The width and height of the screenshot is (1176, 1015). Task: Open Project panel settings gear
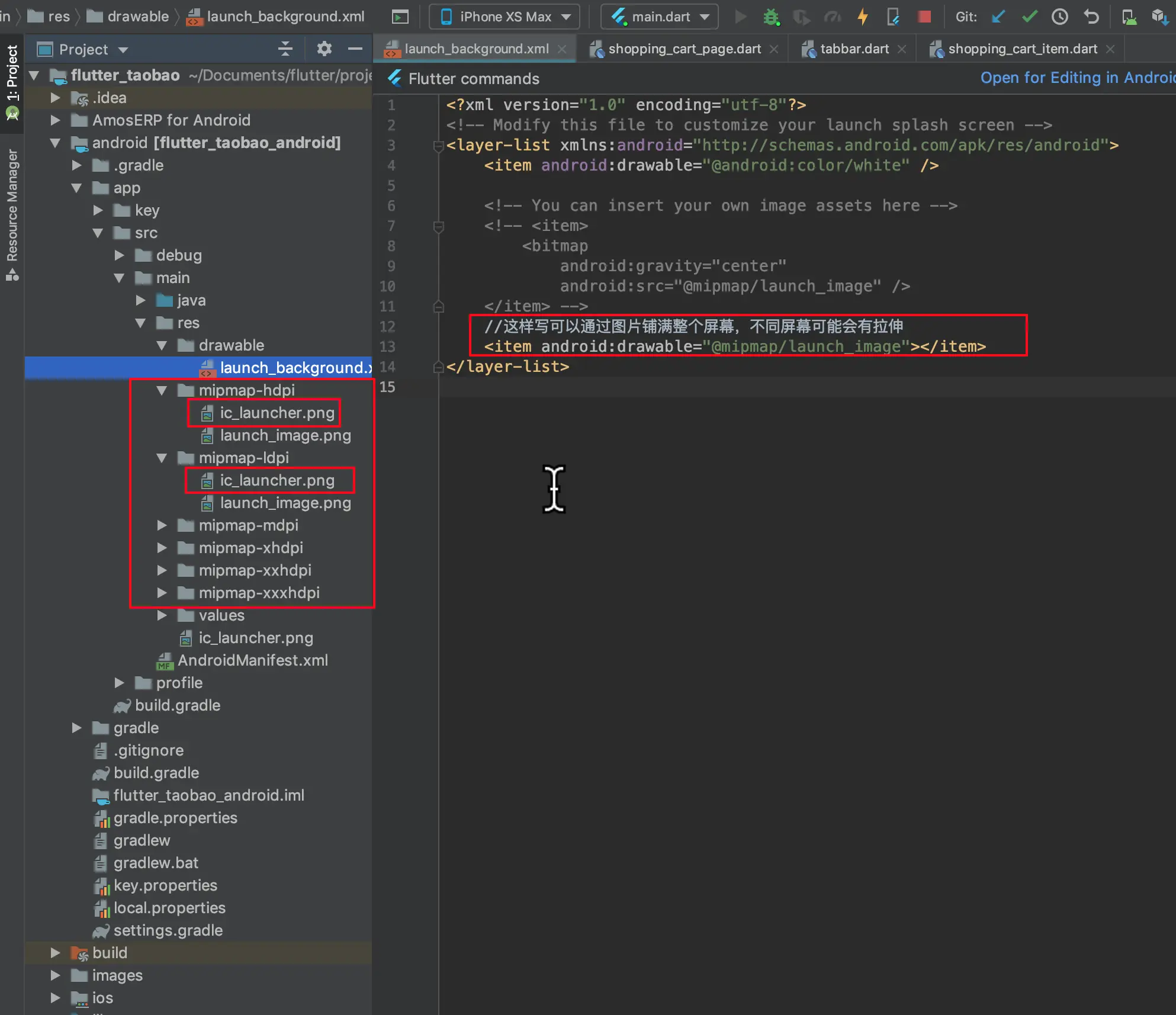point(324,49)
